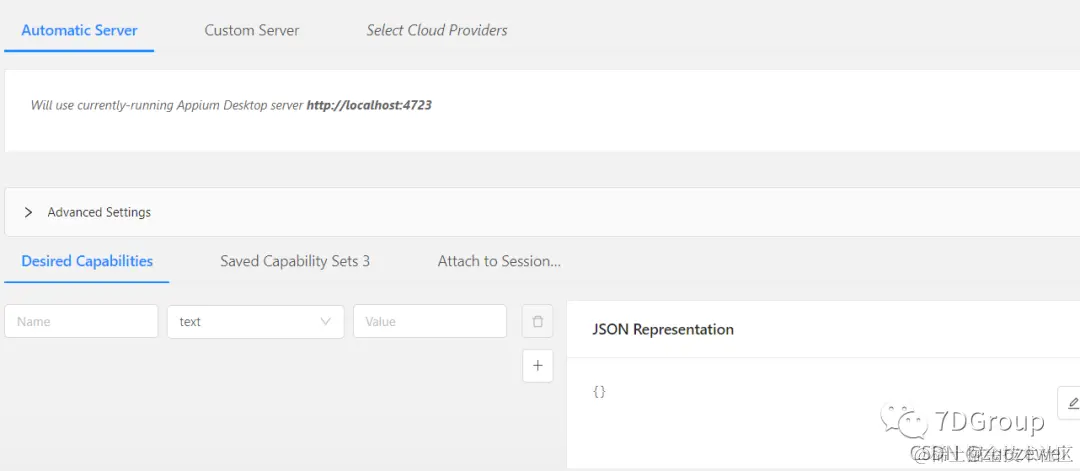Focus the capability Name input field
1080x471 pixels.
81,322
